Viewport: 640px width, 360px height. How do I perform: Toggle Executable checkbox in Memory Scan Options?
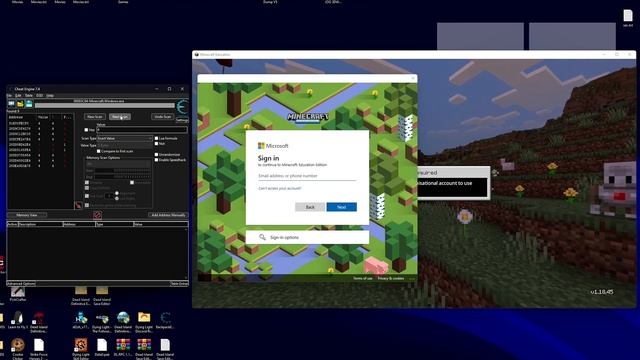132,182
